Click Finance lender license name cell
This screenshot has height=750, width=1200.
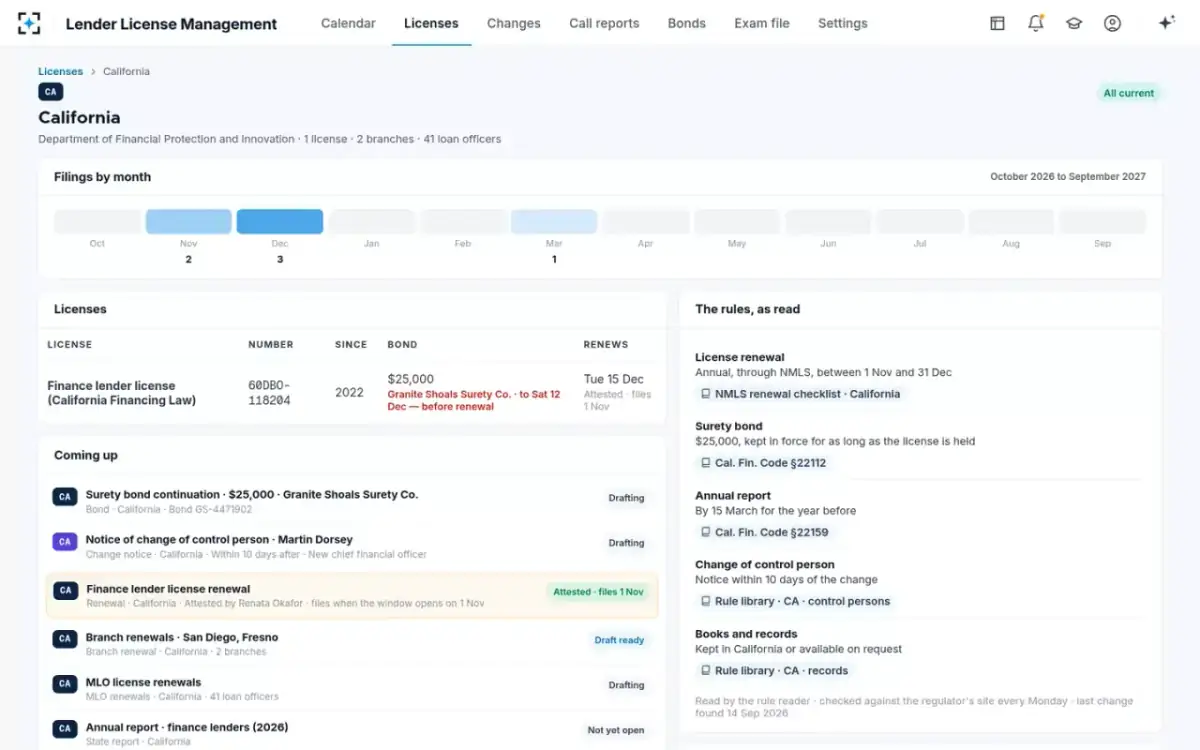pyautogui.click(x=121, y=393)
